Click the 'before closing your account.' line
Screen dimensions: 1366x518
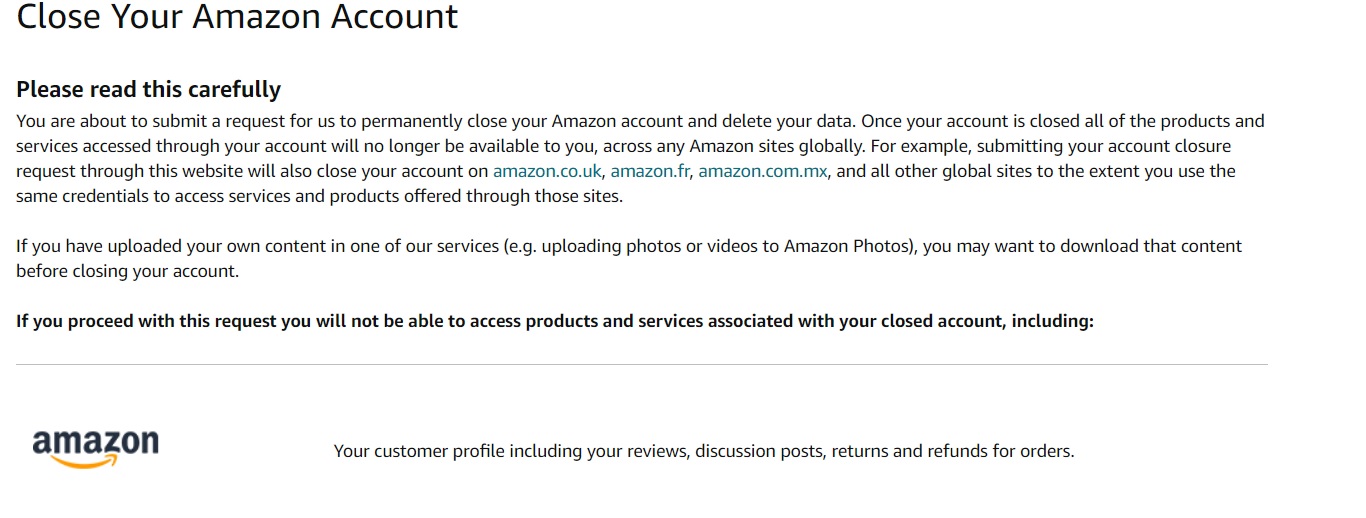click(128, 271)
